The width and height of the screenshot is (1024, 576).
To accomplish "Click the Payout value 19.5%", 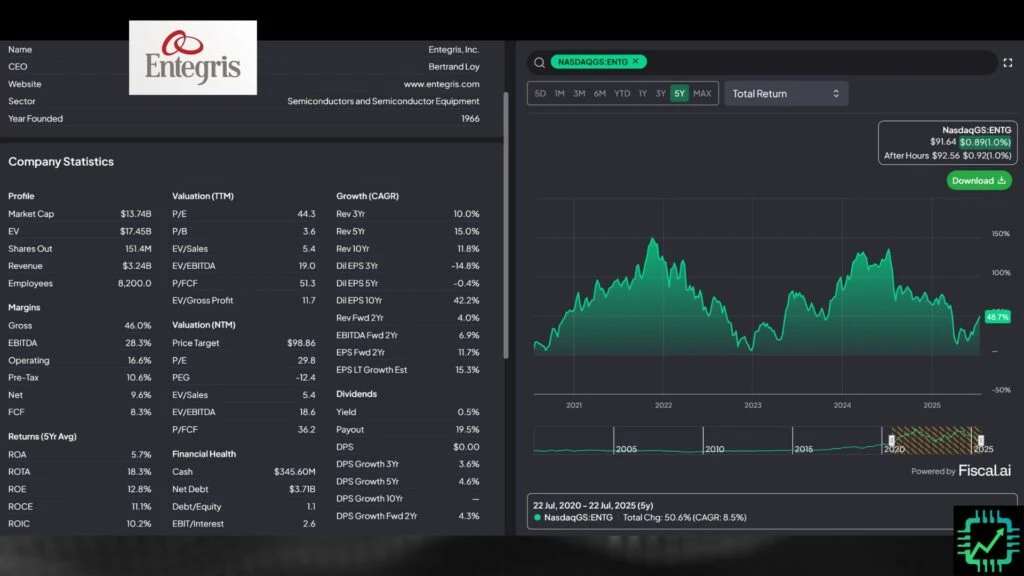I will pos(468,429).
